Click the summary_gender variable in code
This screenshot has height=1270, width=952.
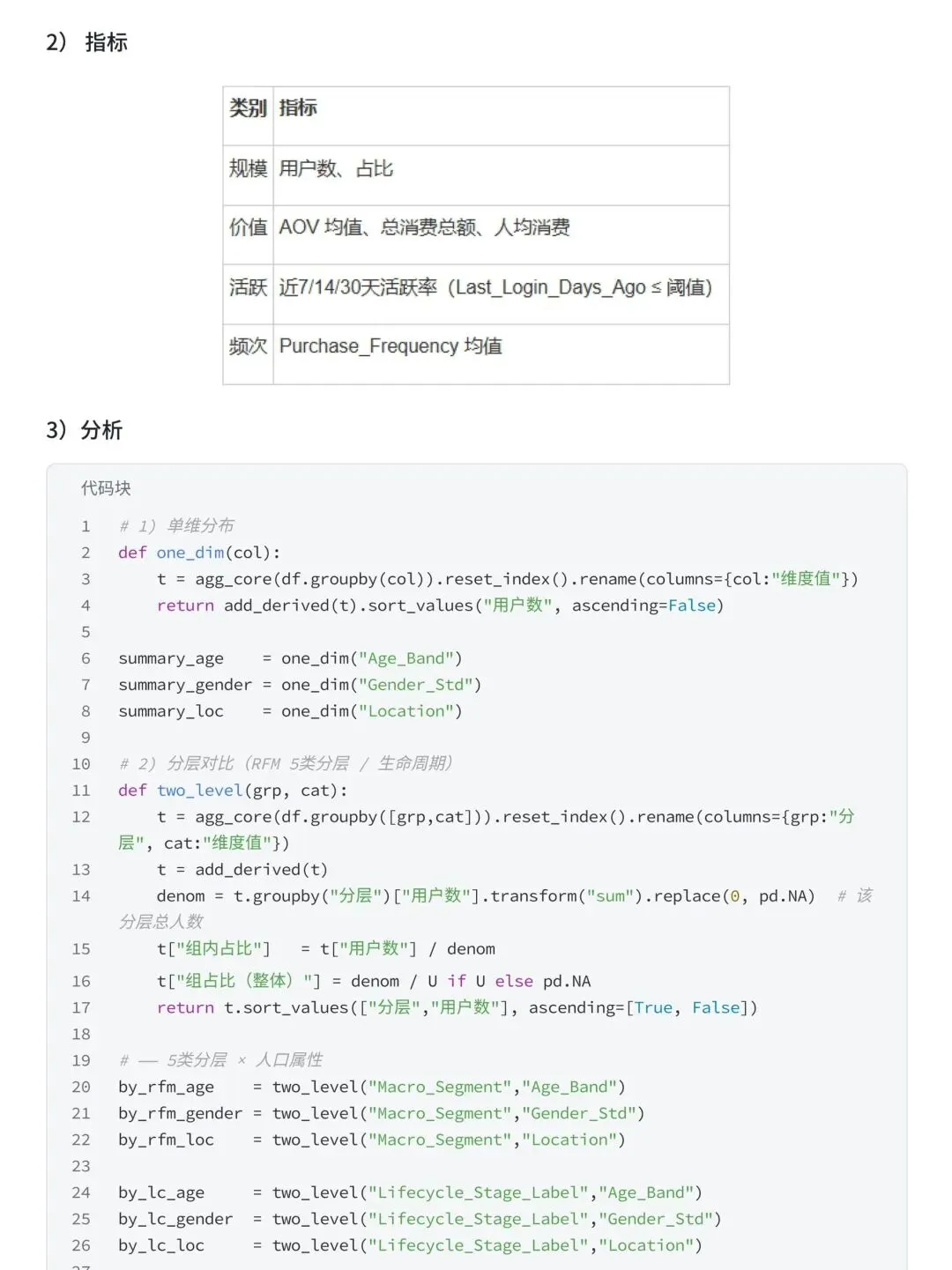pos(185,685)
